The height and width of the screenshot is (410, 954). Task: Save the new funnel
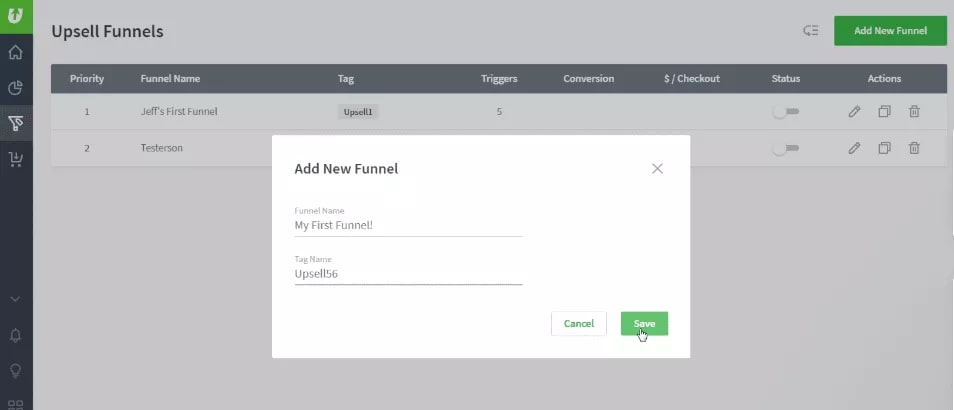[644, 323]
